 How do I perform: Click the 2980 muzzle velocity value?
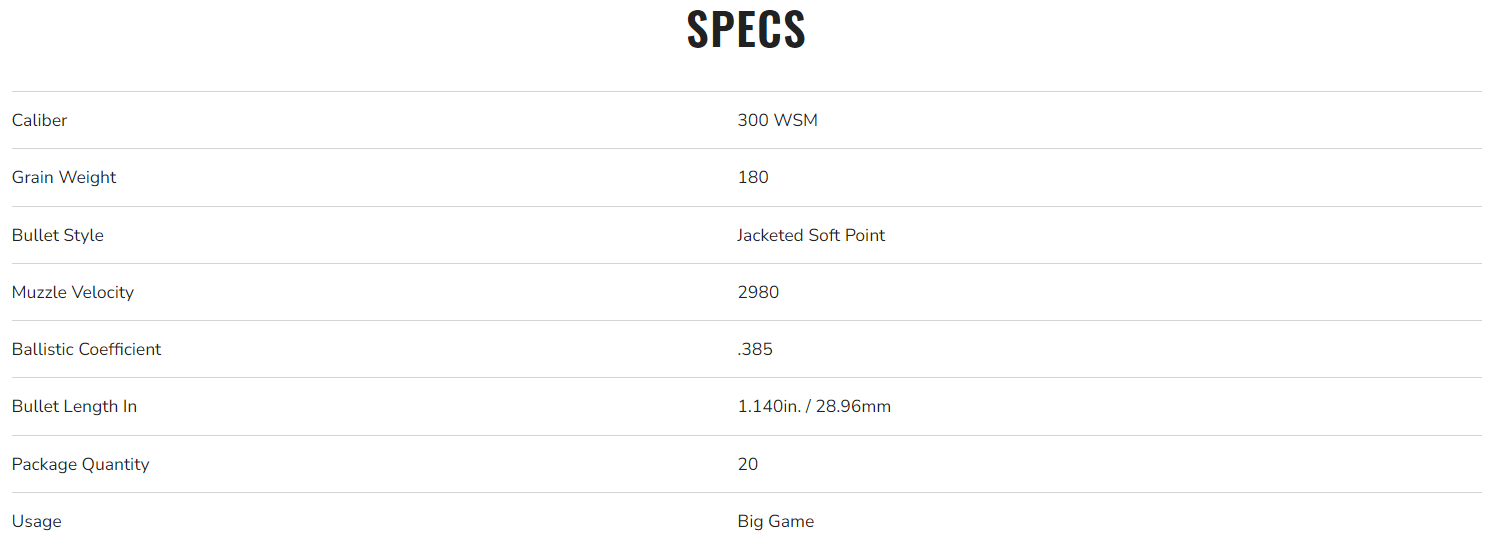click(758, 292)
